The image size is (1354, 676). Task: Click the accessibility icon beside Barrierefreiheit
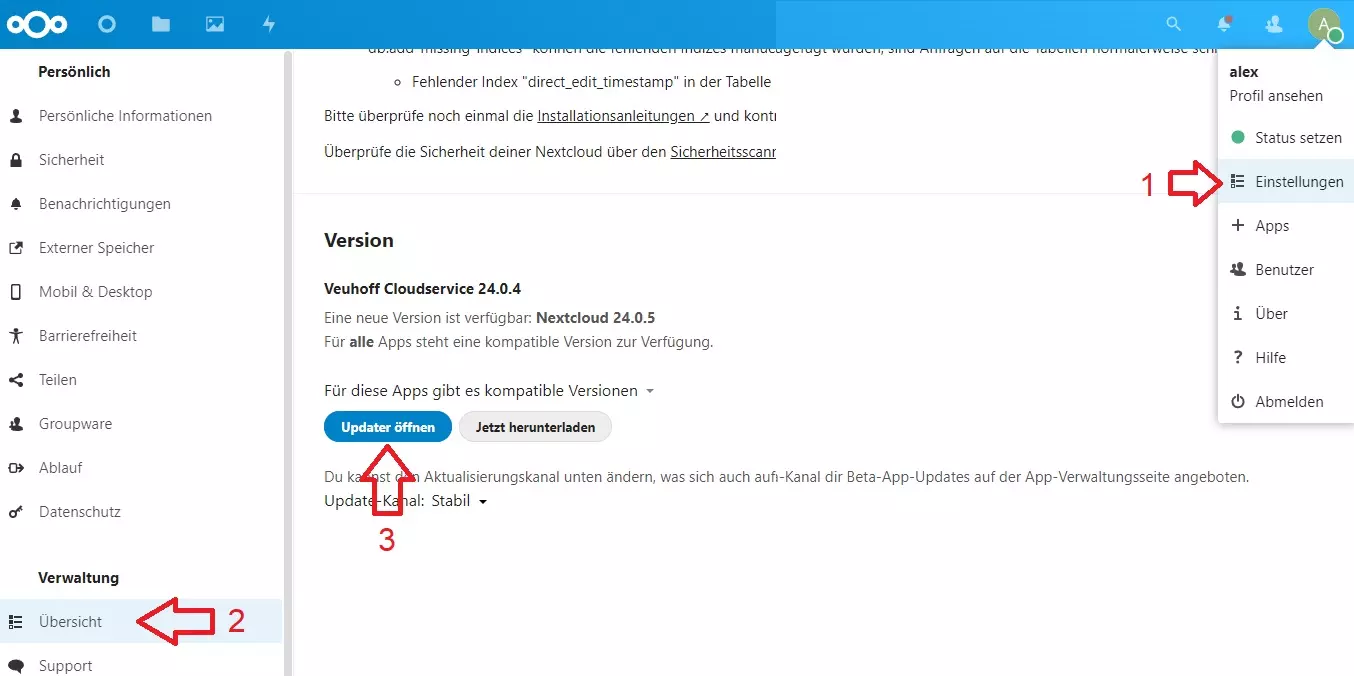click(x=16, y=336)
